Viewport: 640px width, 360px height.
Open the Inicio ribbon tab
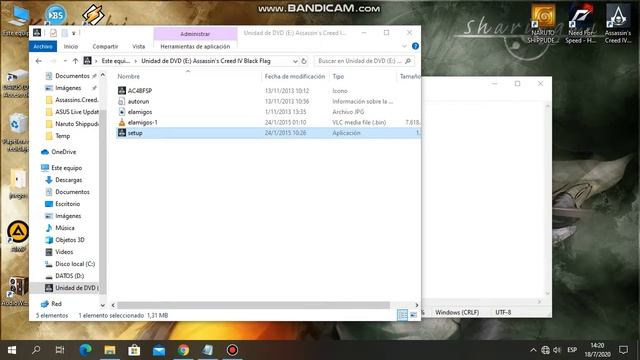tap(71, 47)
